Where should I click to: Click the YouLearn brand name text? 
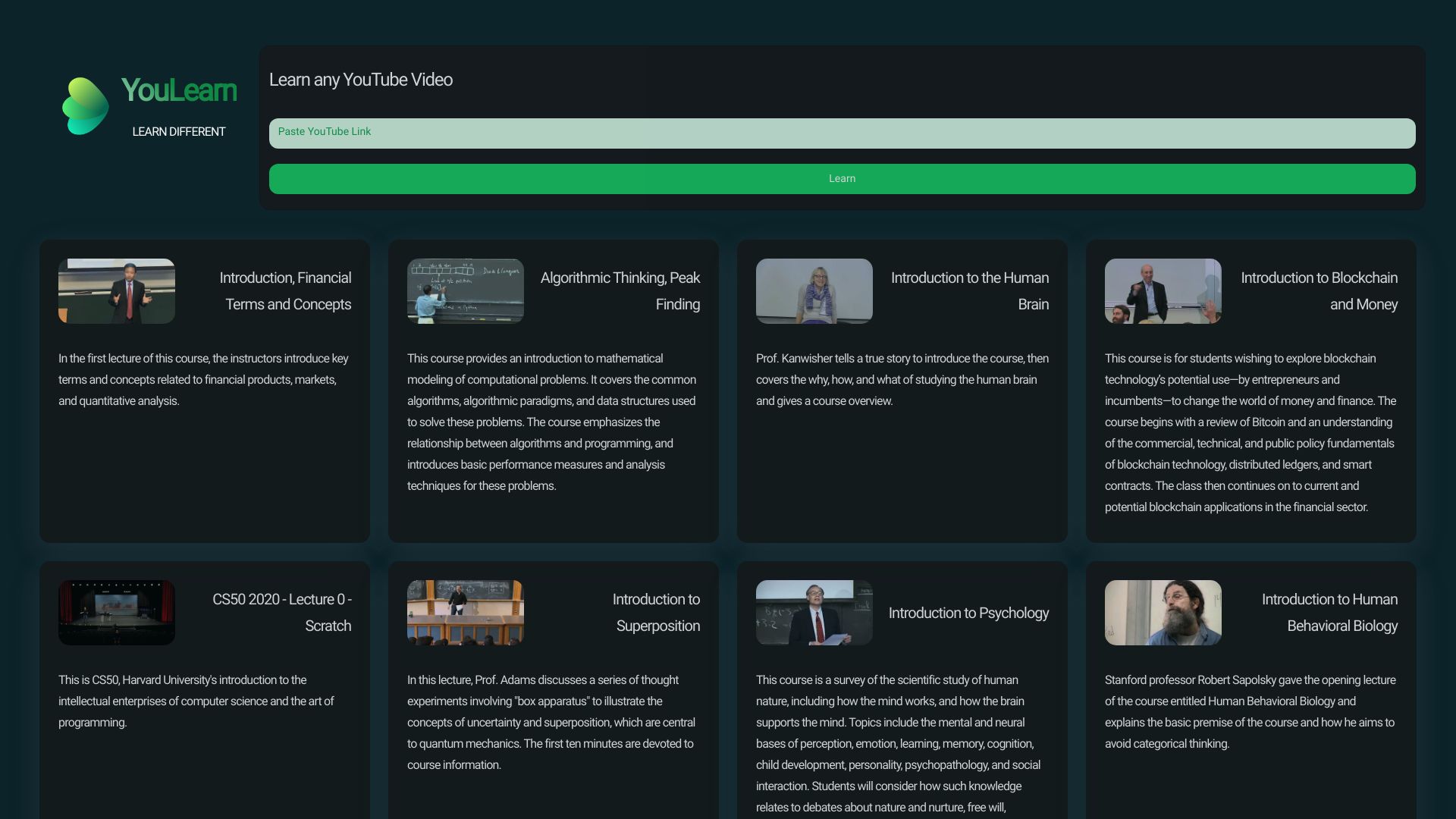pyautogui.click(x=178, y=91)
